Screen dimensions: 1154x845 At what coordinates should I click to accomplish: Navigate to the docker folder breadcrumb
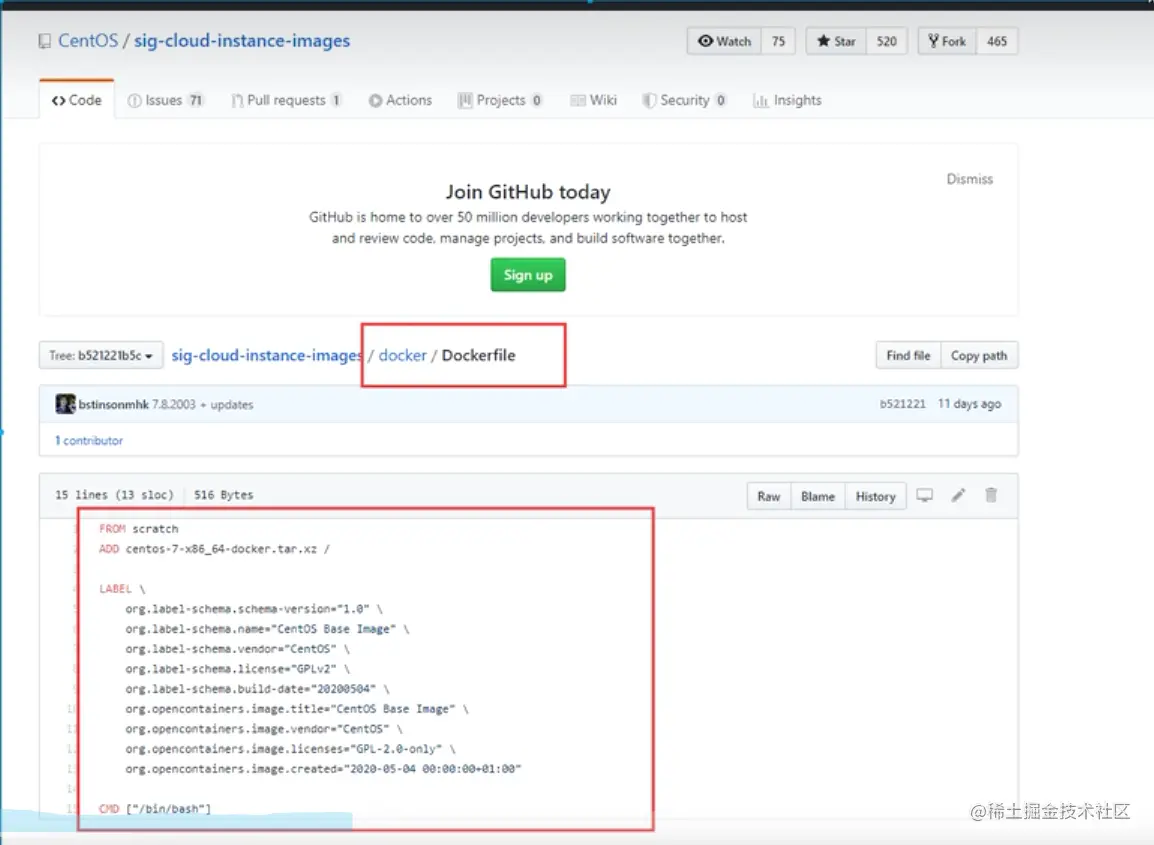[403, 356]
